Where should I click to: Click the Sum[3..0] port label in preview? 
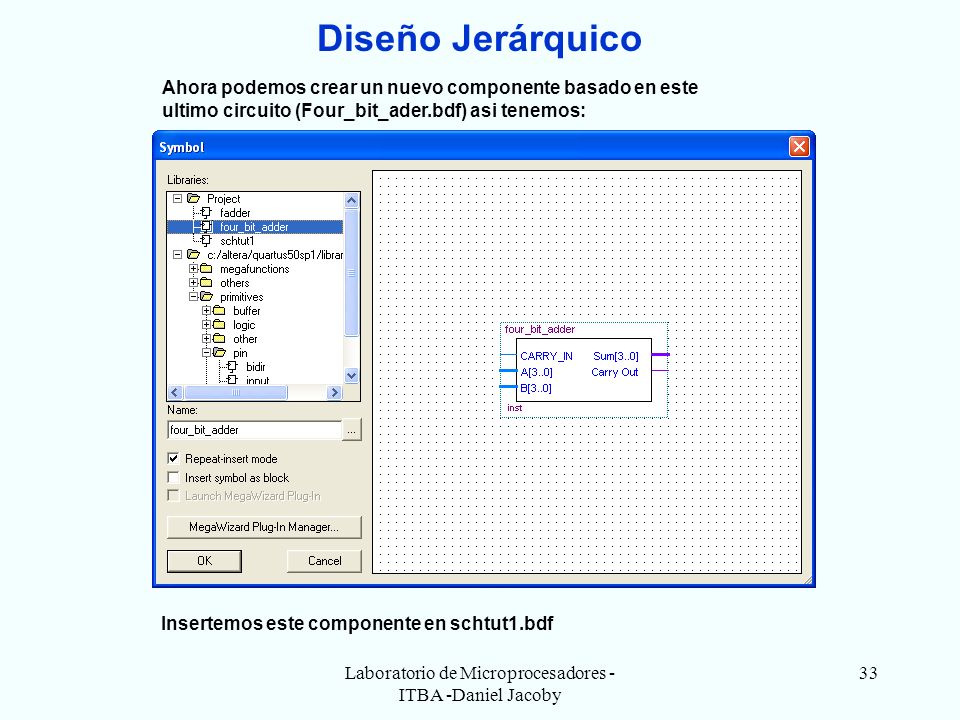[616, 356]
